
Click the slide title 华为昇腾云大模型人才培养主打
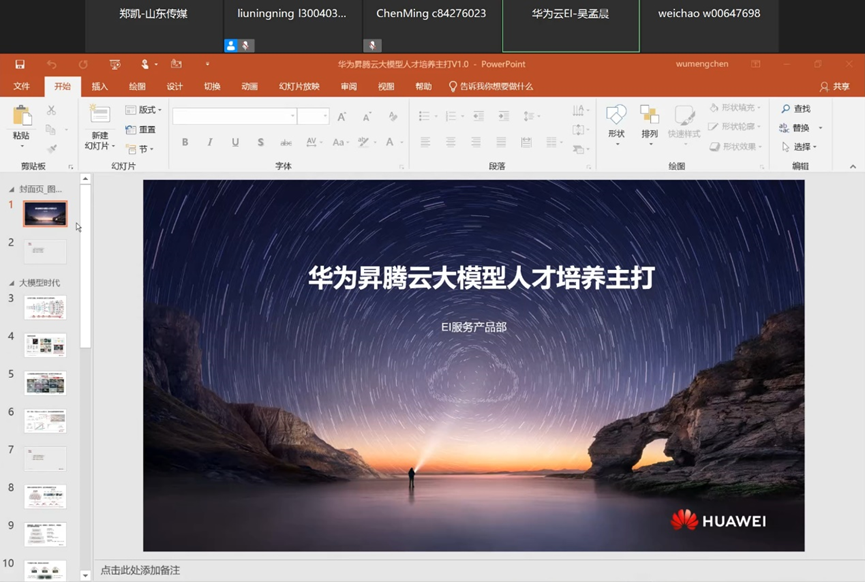click(x=482, y=277)
